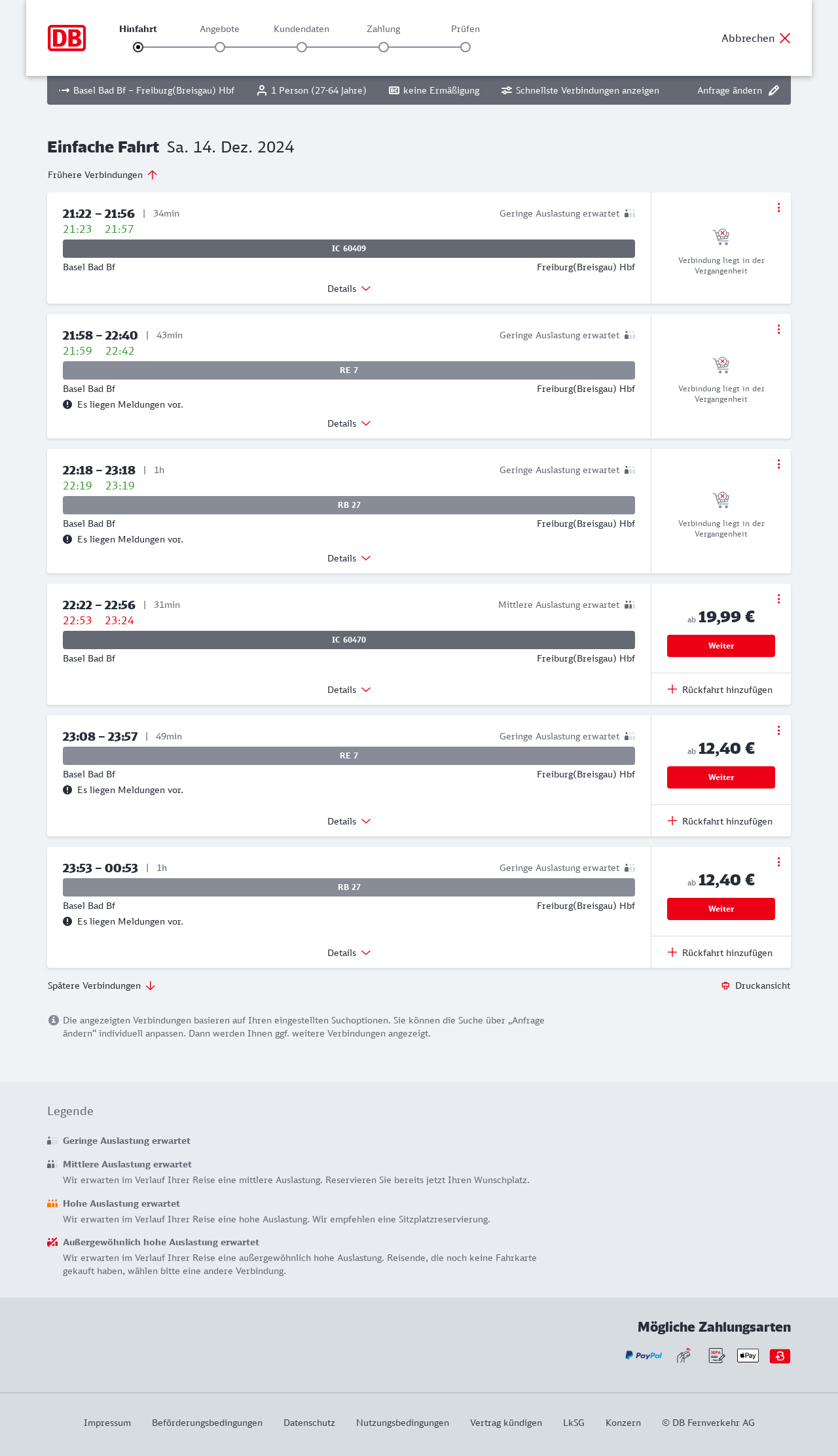Expand Details for the IC 60409 connection
The width and height of the screenshot is (838, 1456).
pos(349,289)
